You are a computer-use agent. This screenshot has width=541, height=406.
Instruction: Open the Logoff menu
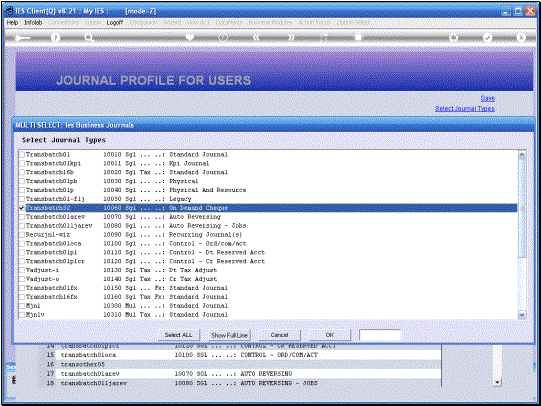coord(115,22)
